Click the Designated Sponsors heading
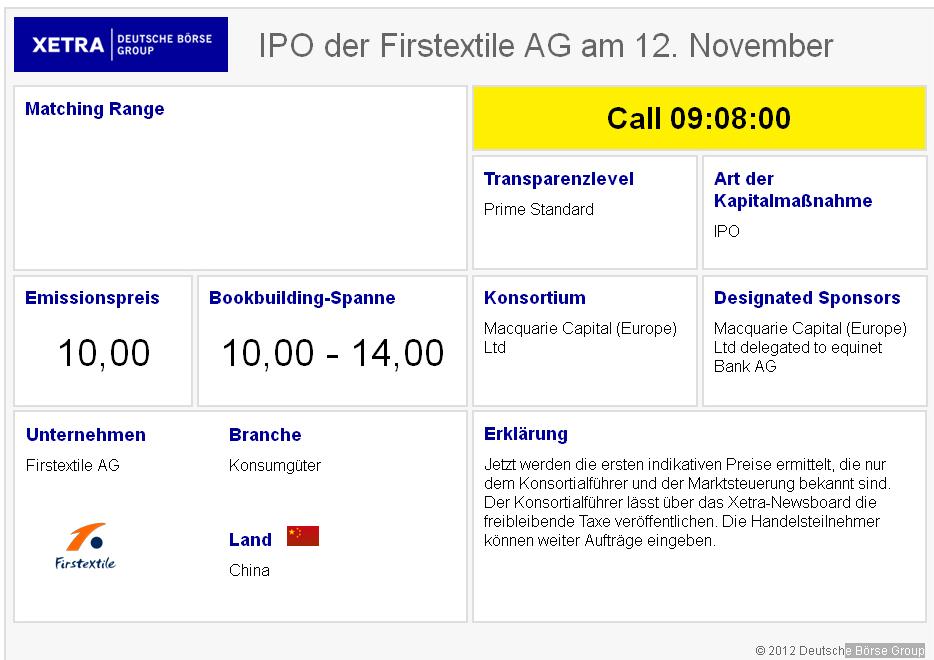 [x=806, y=298]
